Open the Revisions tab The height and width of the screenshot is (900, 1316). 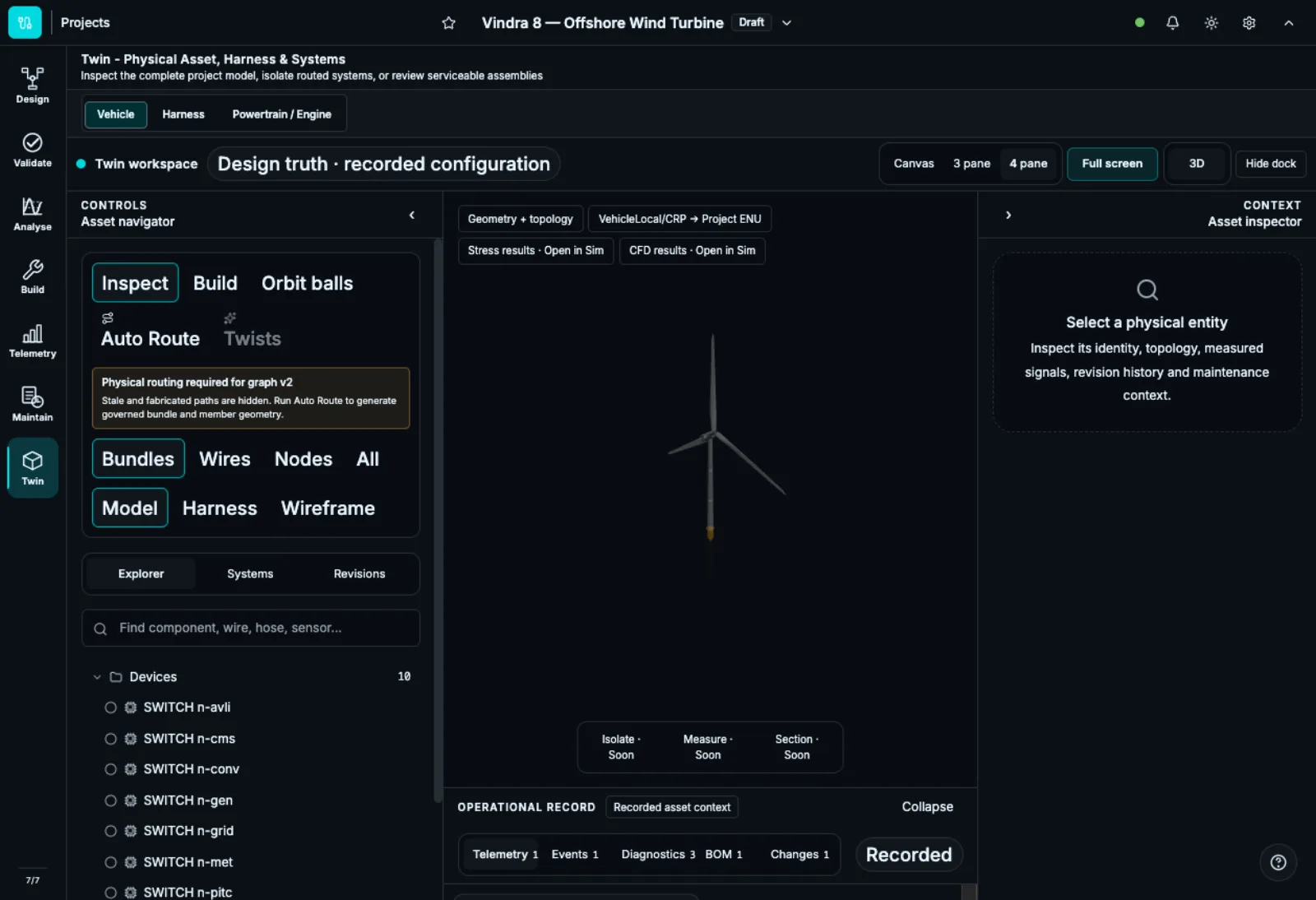click(359, 574)
